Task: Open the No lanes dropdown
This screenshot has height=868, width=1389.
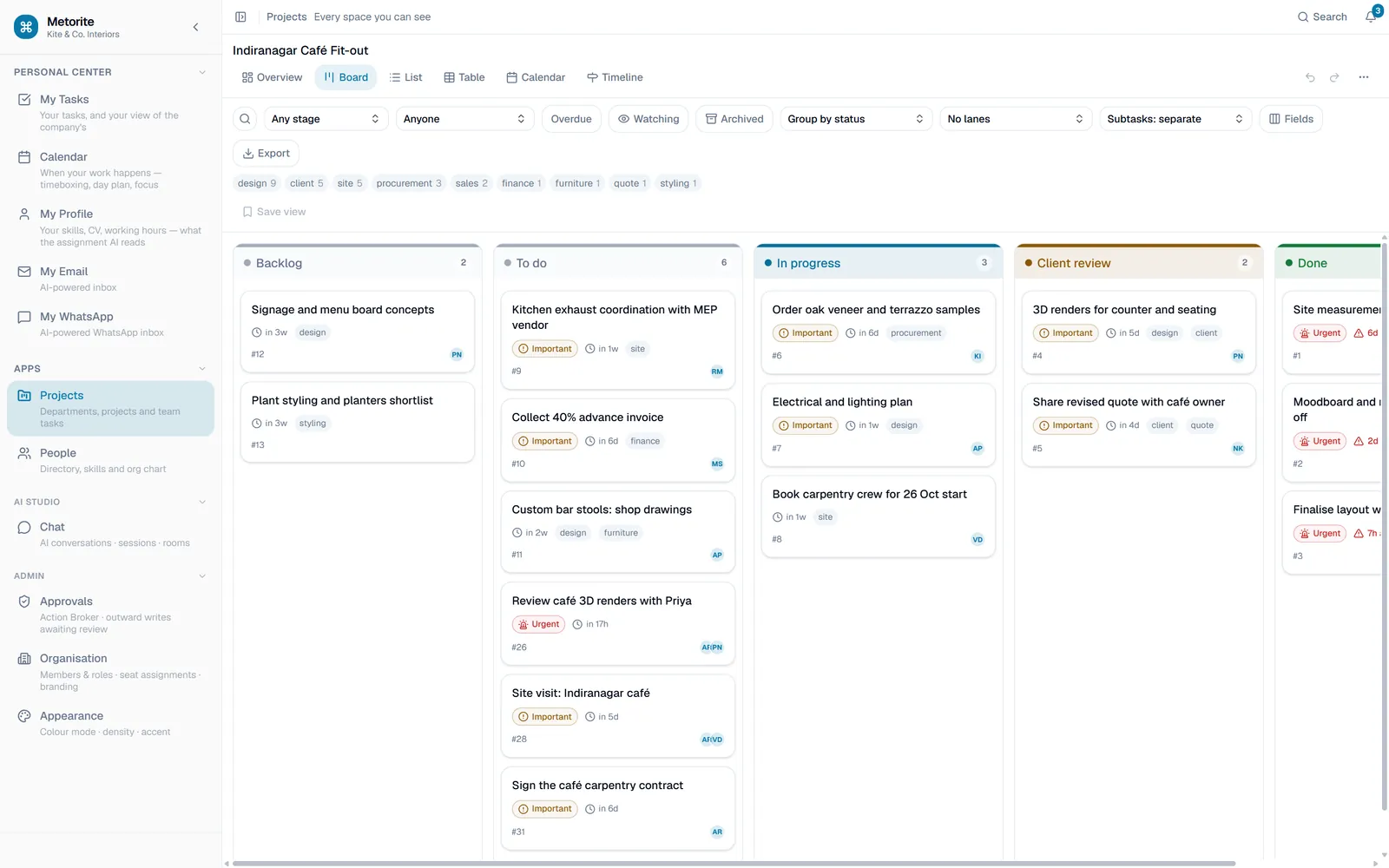Action: pos(1016,119)
